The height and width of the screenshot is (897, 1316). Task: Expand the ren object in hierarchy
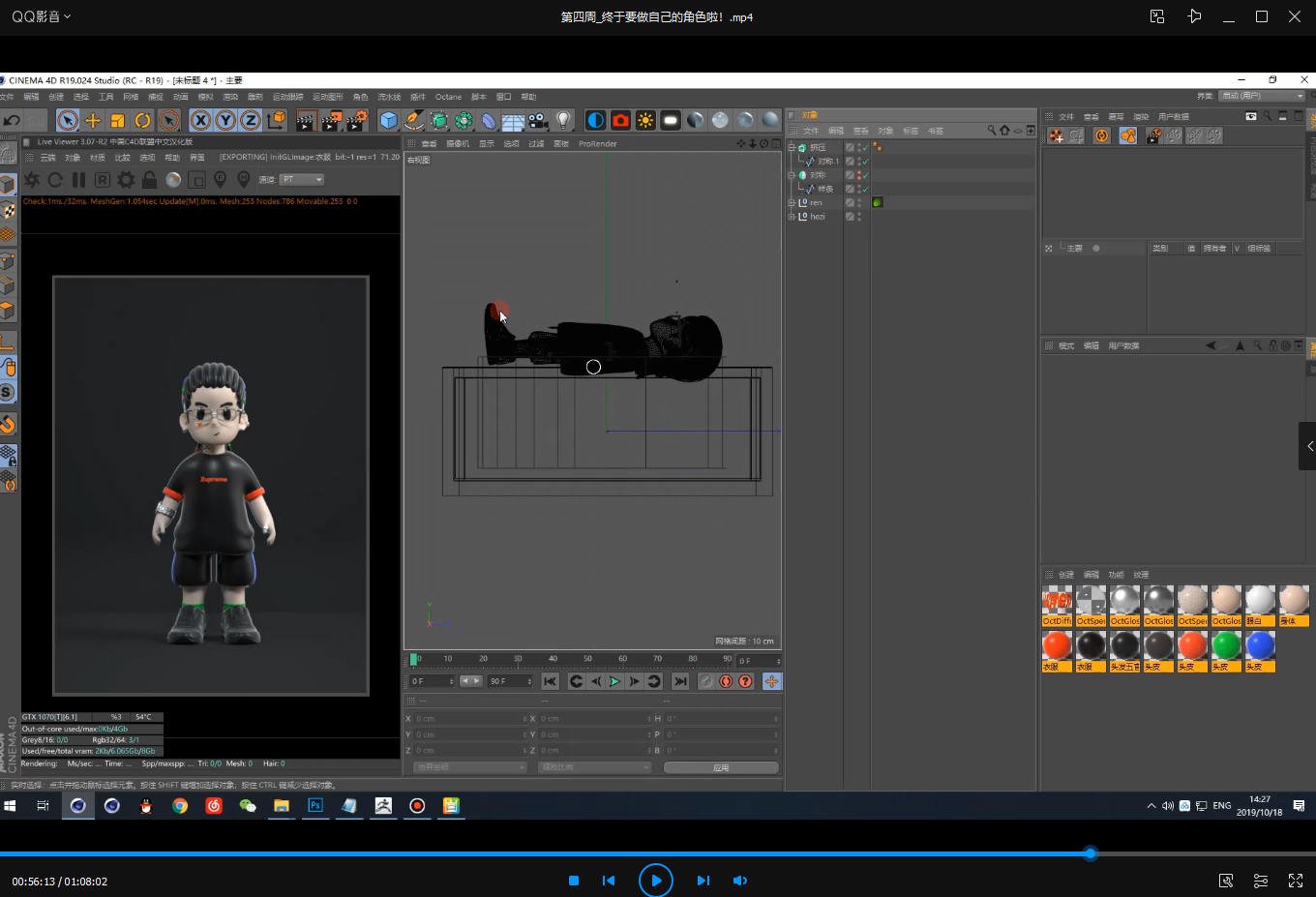[x=792, y=203]
